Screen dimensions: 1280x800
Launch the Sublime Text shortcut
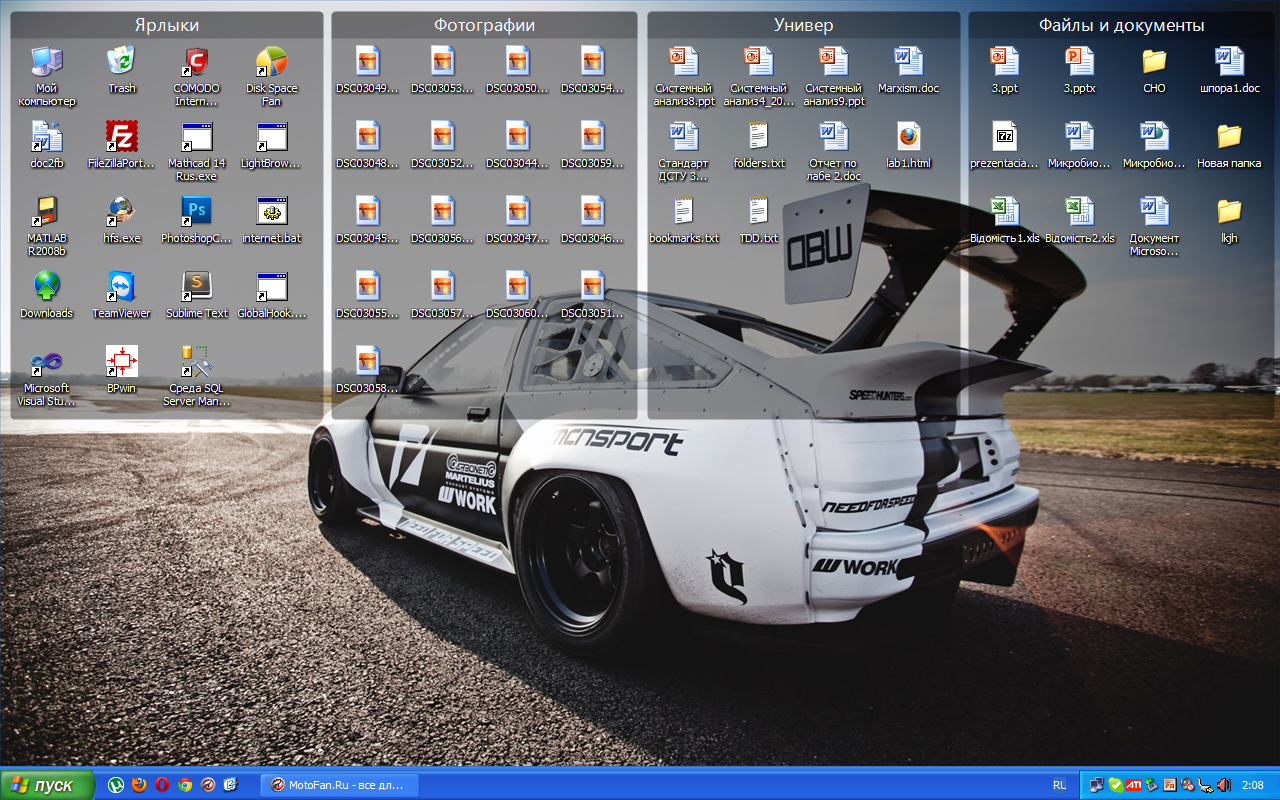tap(197, 287)
